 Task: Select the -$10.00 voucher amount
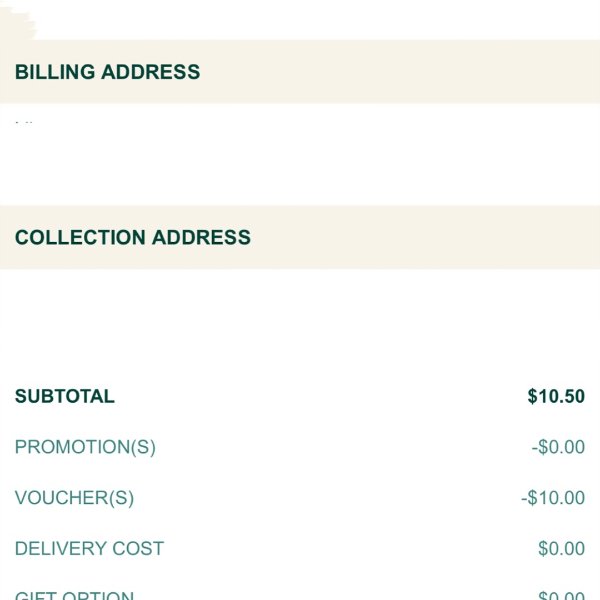pyautogui.click(x=553, y=498)
